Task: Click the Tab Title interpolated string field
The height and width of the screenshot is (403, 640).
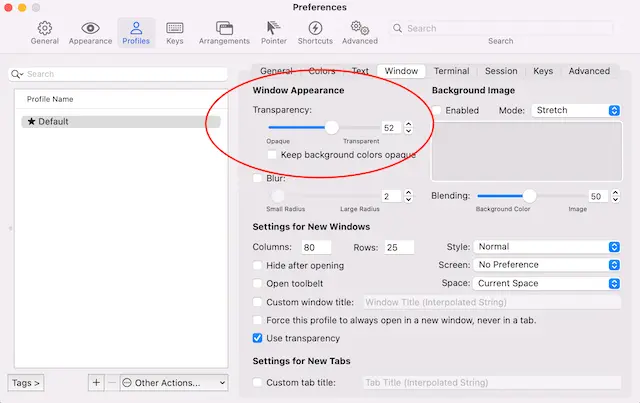Action: [492, 383]
